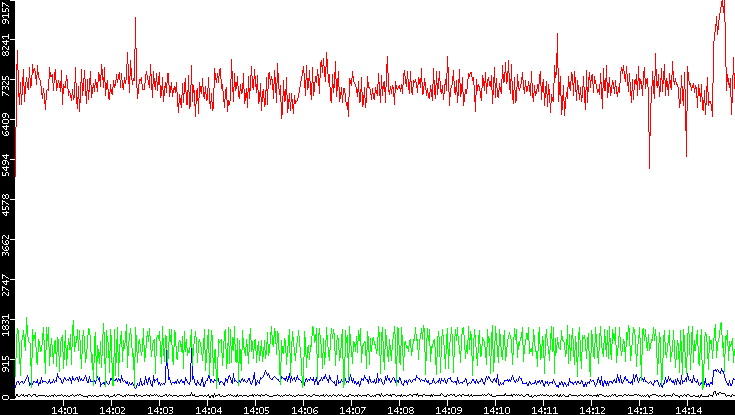Click the 14:06 time axis label
The height and width of the screenshot is (415, 735).
click(304, 411)
